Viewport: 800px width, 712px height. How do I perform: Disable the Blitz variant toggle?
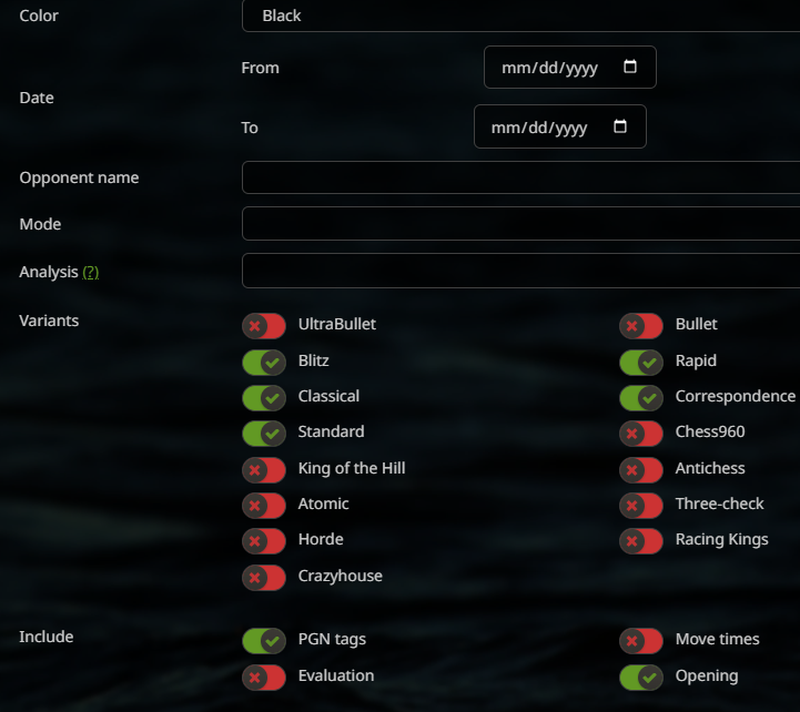tap(264, 362)
